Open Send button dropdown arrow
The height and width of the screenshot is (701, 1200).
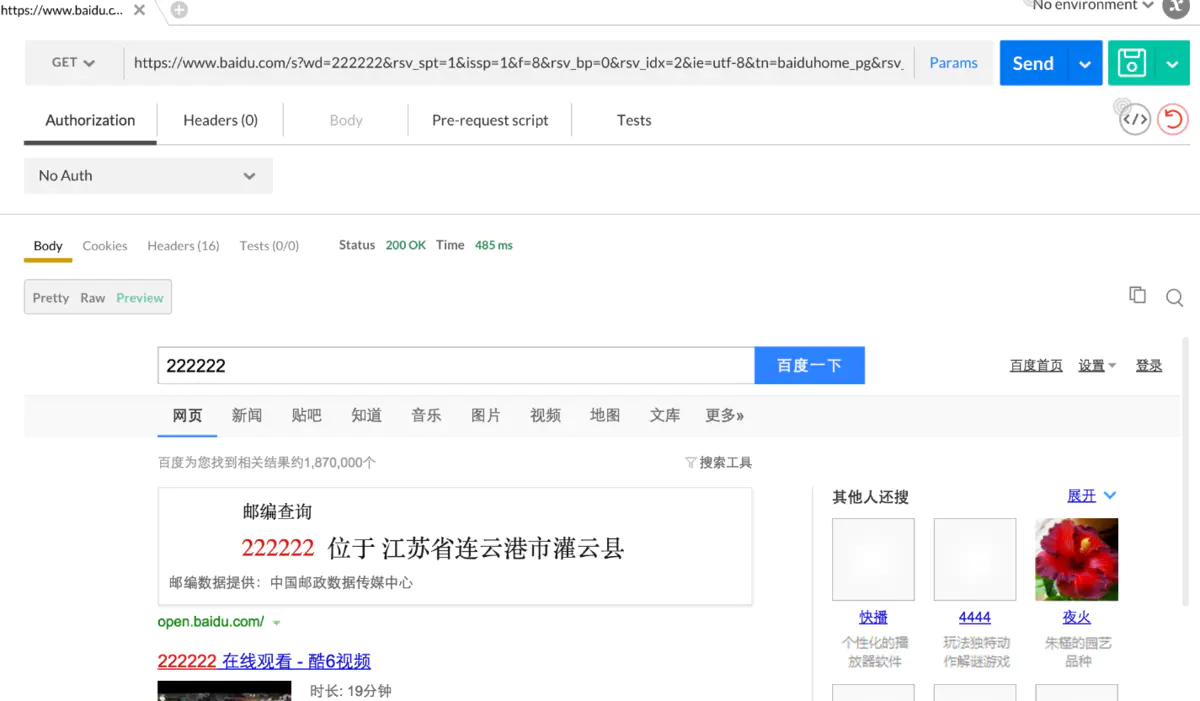tap(1085, 63)
